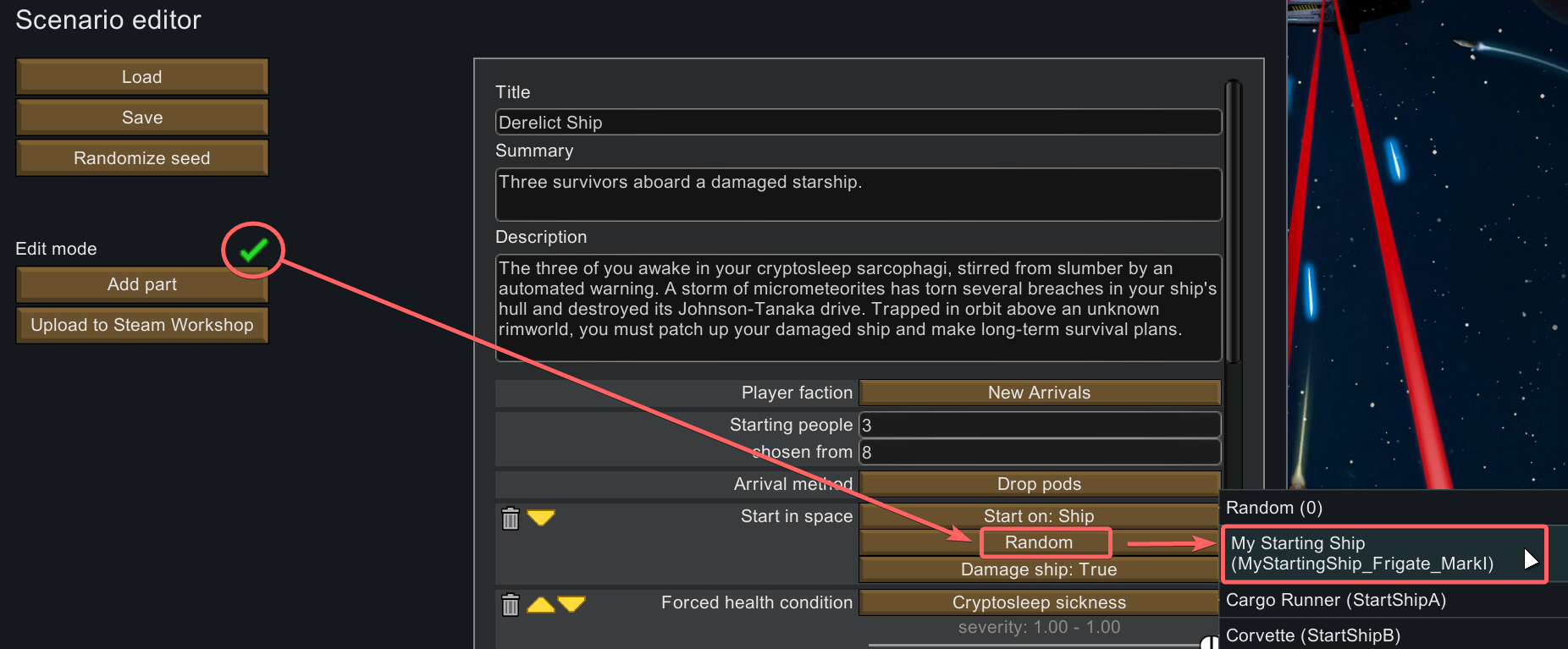Move Forced health condition part up
1568x649 pixels.
tap(541, 604)
